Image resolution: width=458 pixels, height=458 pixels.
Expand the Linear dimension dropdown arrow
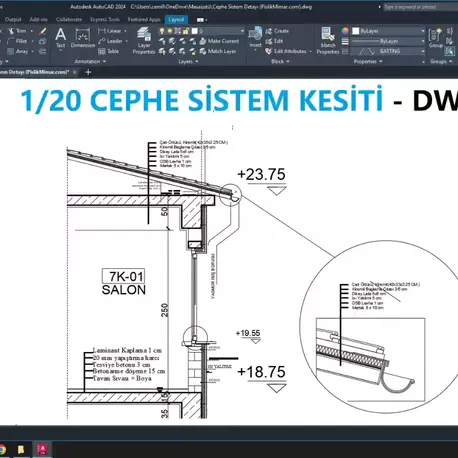[125, 31]
